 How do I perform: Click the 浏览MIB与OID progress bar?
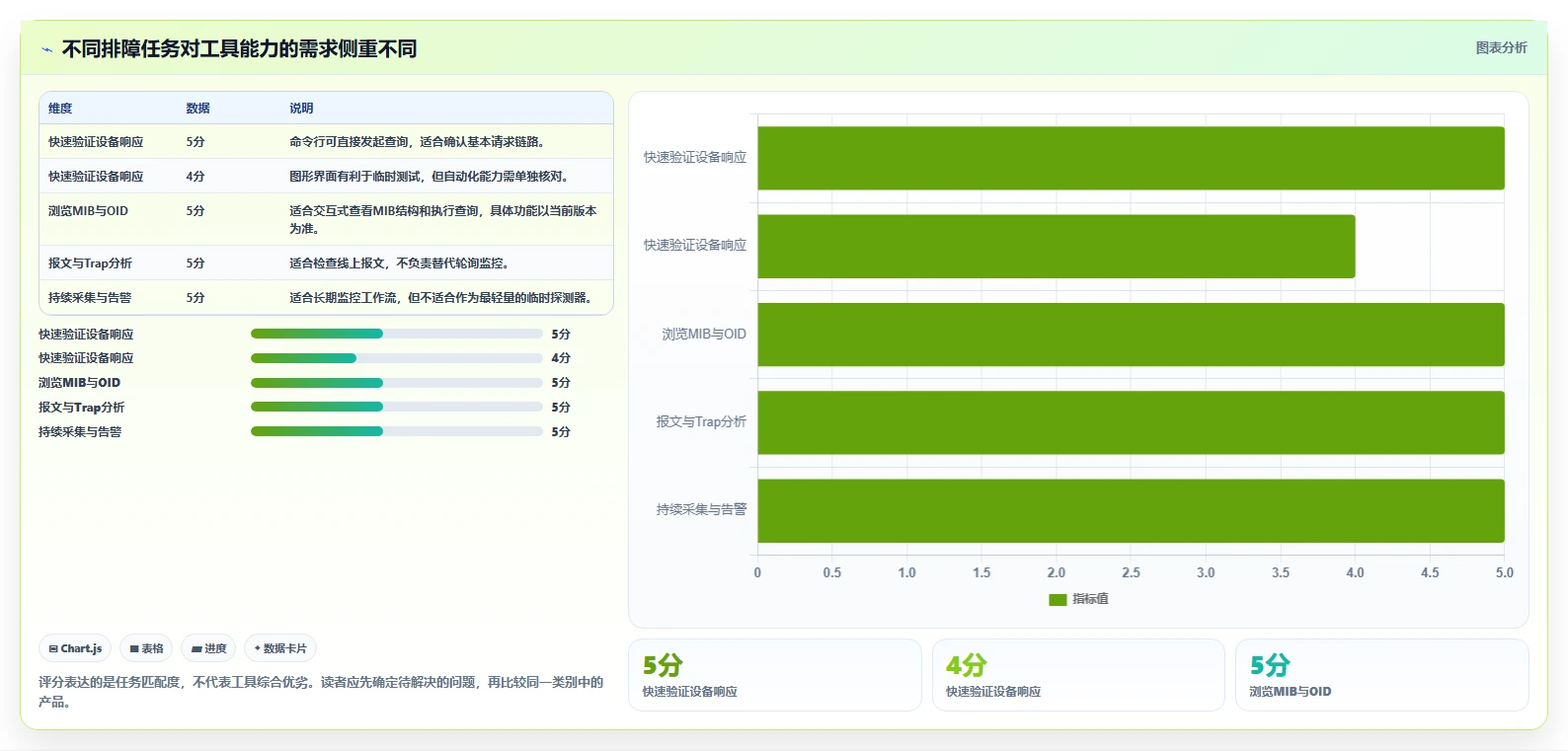397,383
